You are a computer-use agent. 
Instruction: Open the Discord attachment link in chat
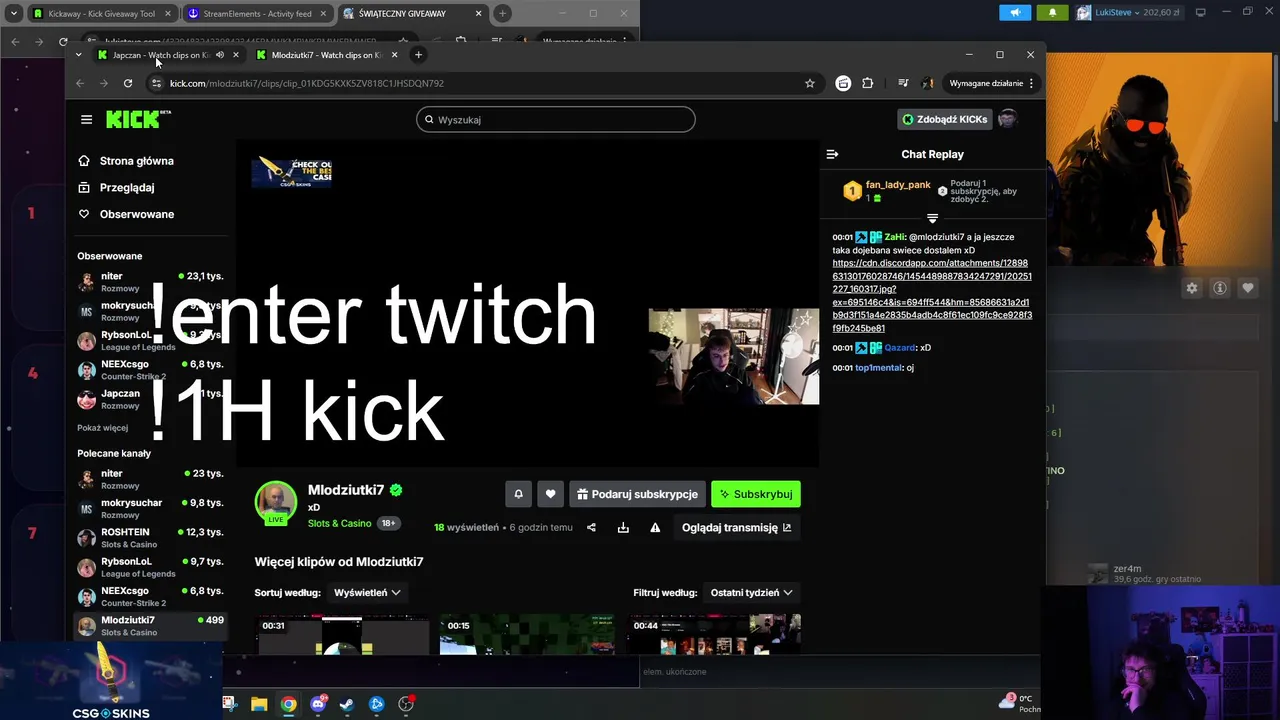(932, 295)
